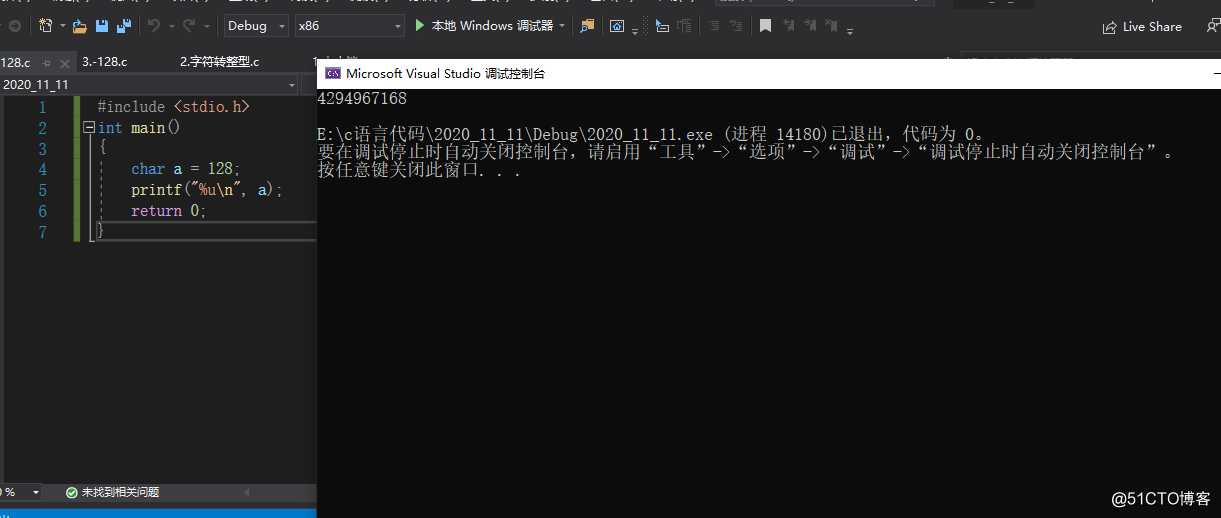Click the #include <stdio.h> line
This screenshot has width=1221, height=518.
pos(173,107)
